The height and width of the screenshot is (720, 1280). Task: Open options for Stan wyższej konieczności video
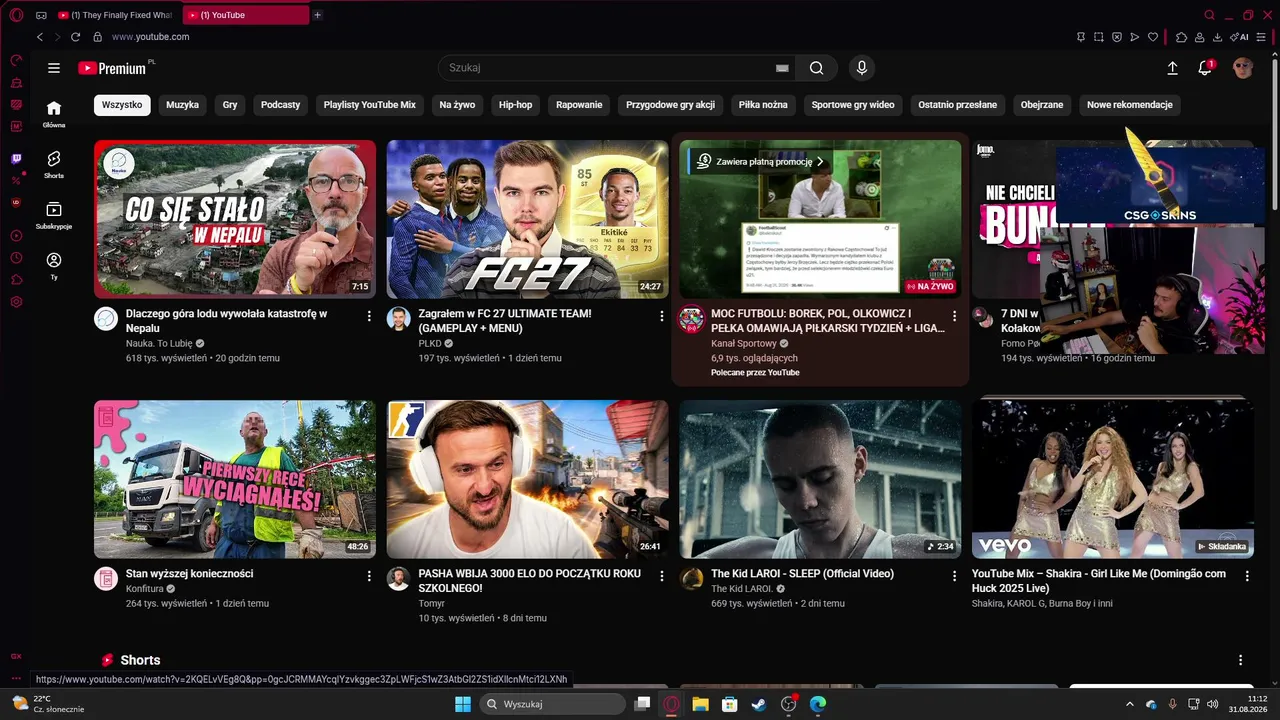369,576
